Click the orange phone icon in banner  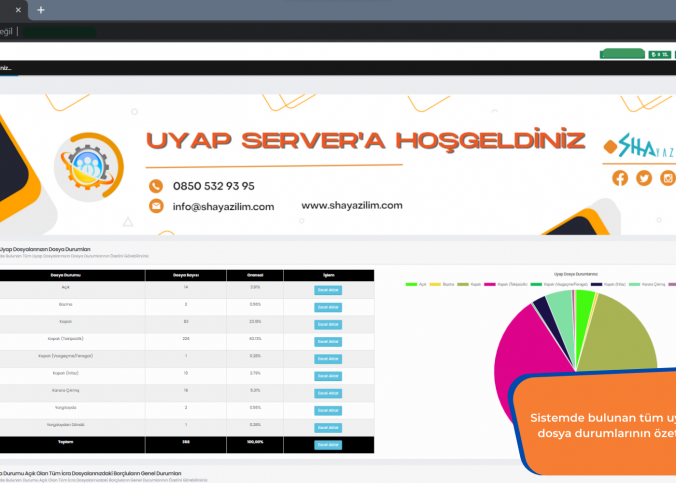156,186
